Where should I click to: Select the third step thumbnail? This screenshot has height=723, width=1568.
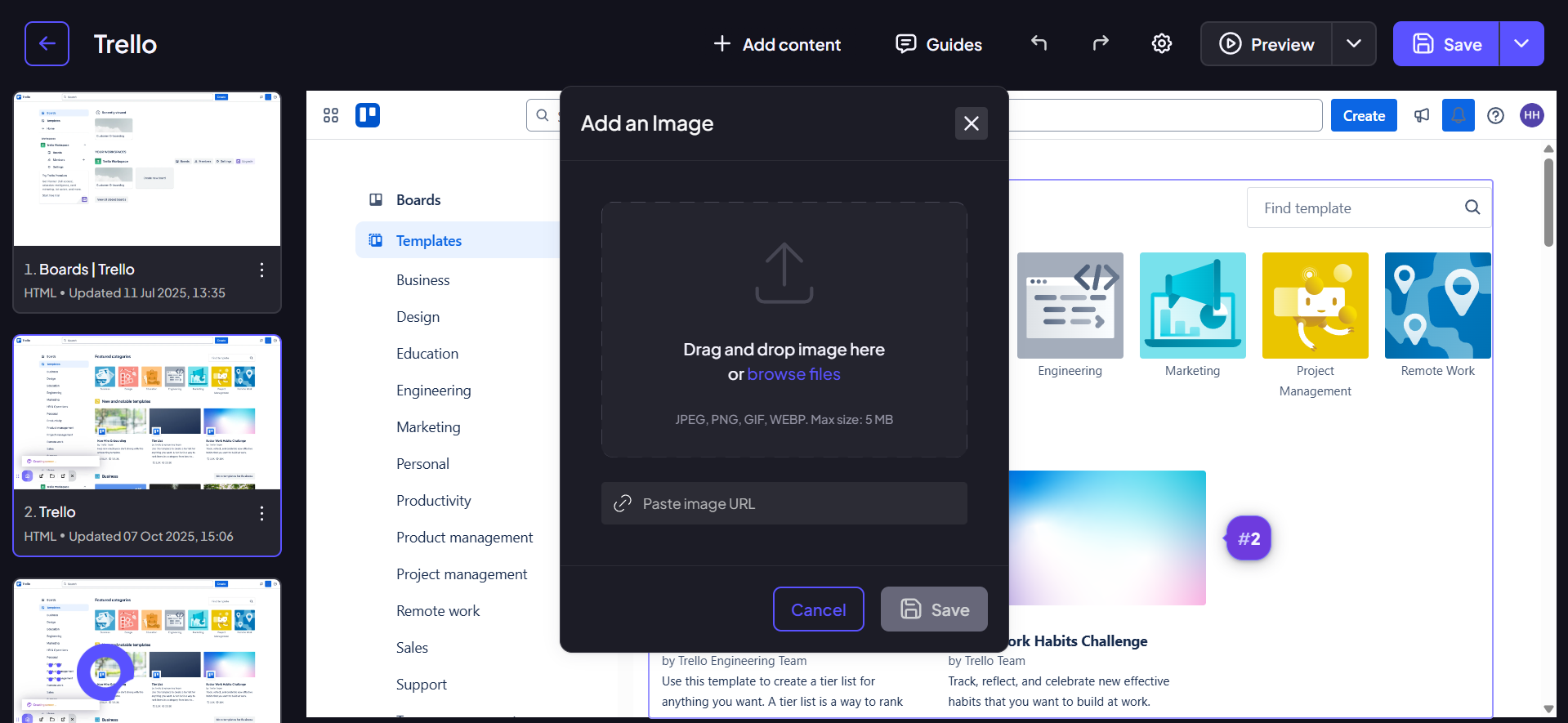click(147, 651)
